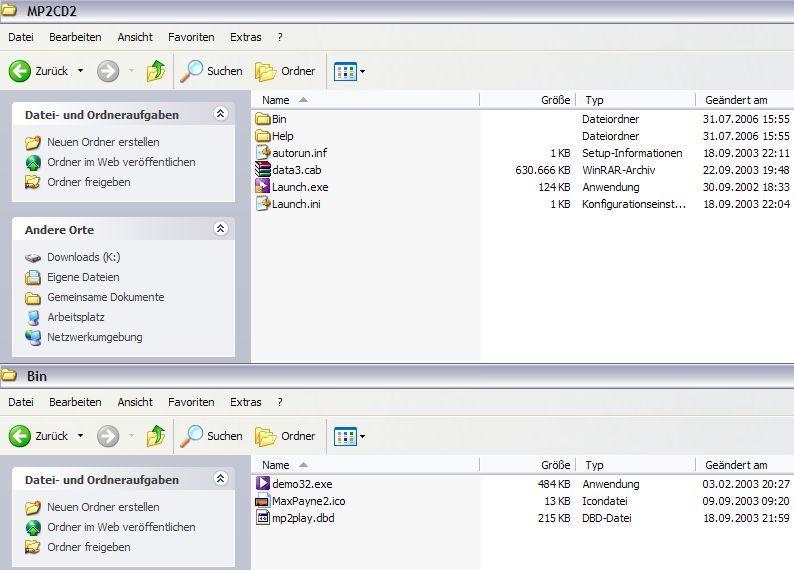
Task: Sort by Typ column in MP2CD2 window
Action: 636,100
